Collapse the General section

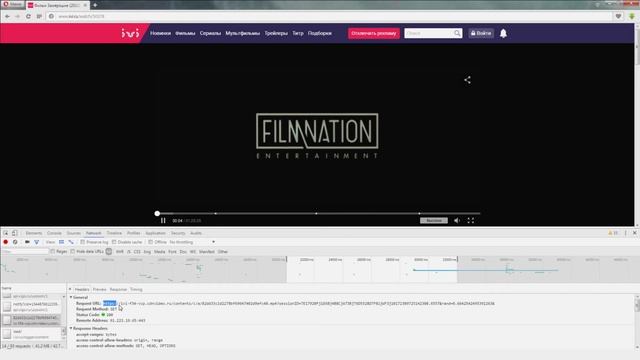(x=71, y=298)
